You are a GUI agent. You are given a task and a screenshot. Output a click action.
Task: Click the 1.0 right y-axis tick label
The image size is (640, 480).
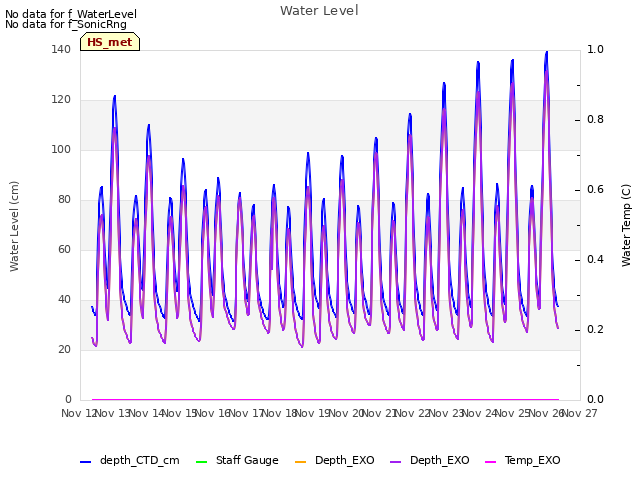[x=595, y=49]
